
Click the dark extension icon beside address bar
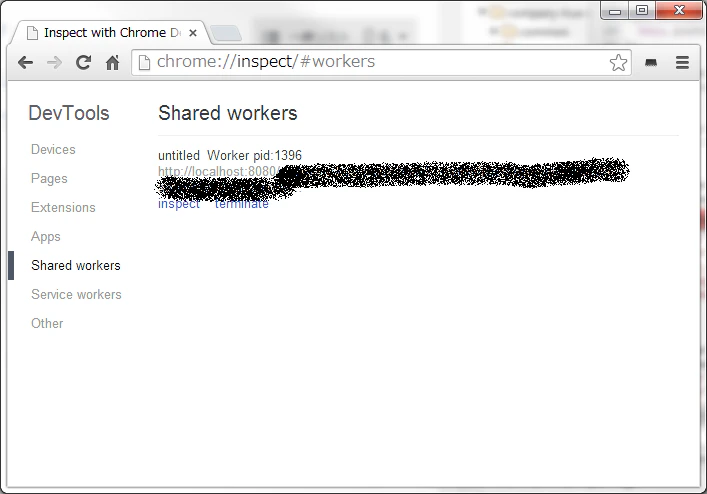point(651,63)
